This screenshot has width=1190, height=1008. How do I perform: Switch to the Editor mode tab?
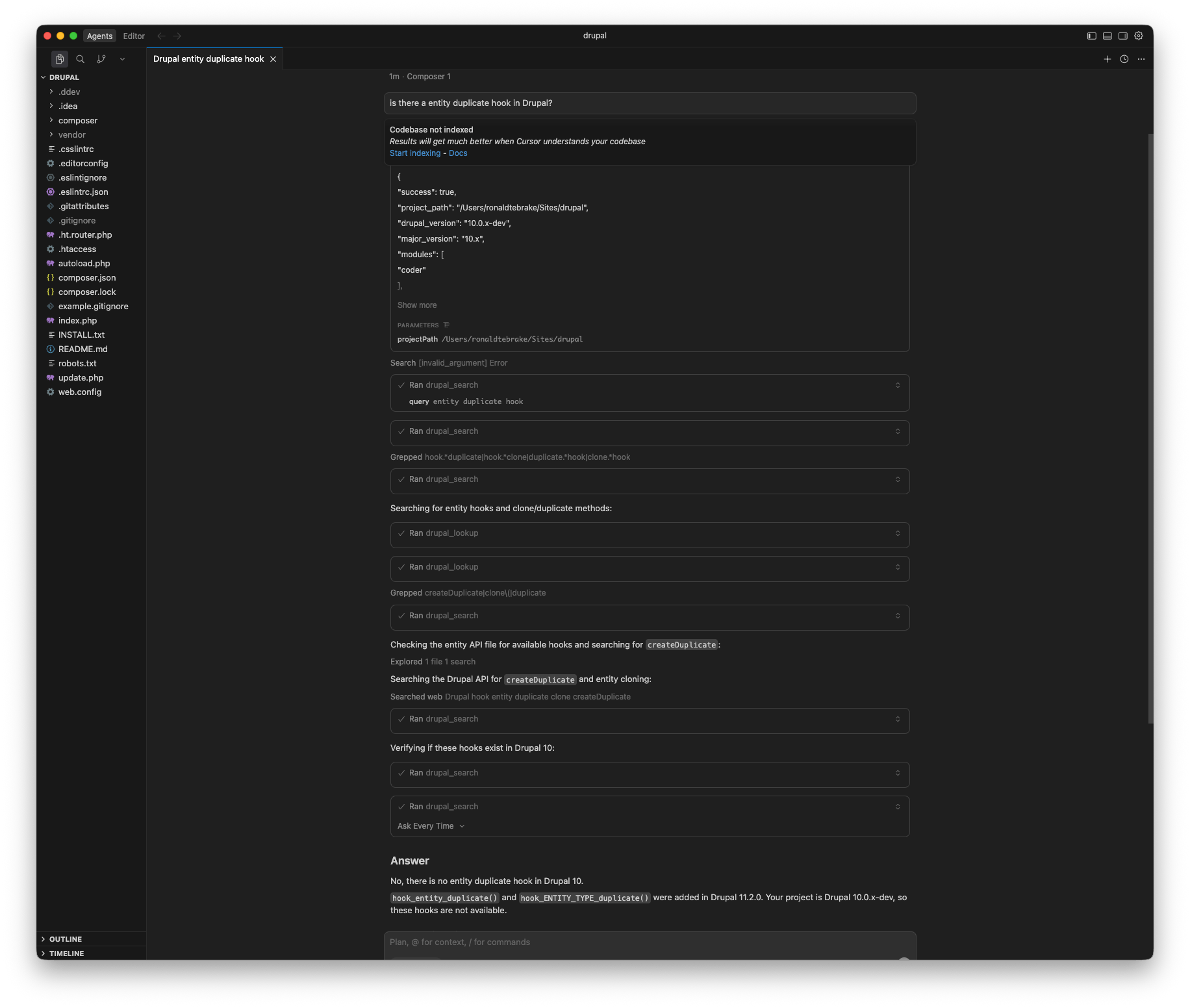[x=134, y=36]
